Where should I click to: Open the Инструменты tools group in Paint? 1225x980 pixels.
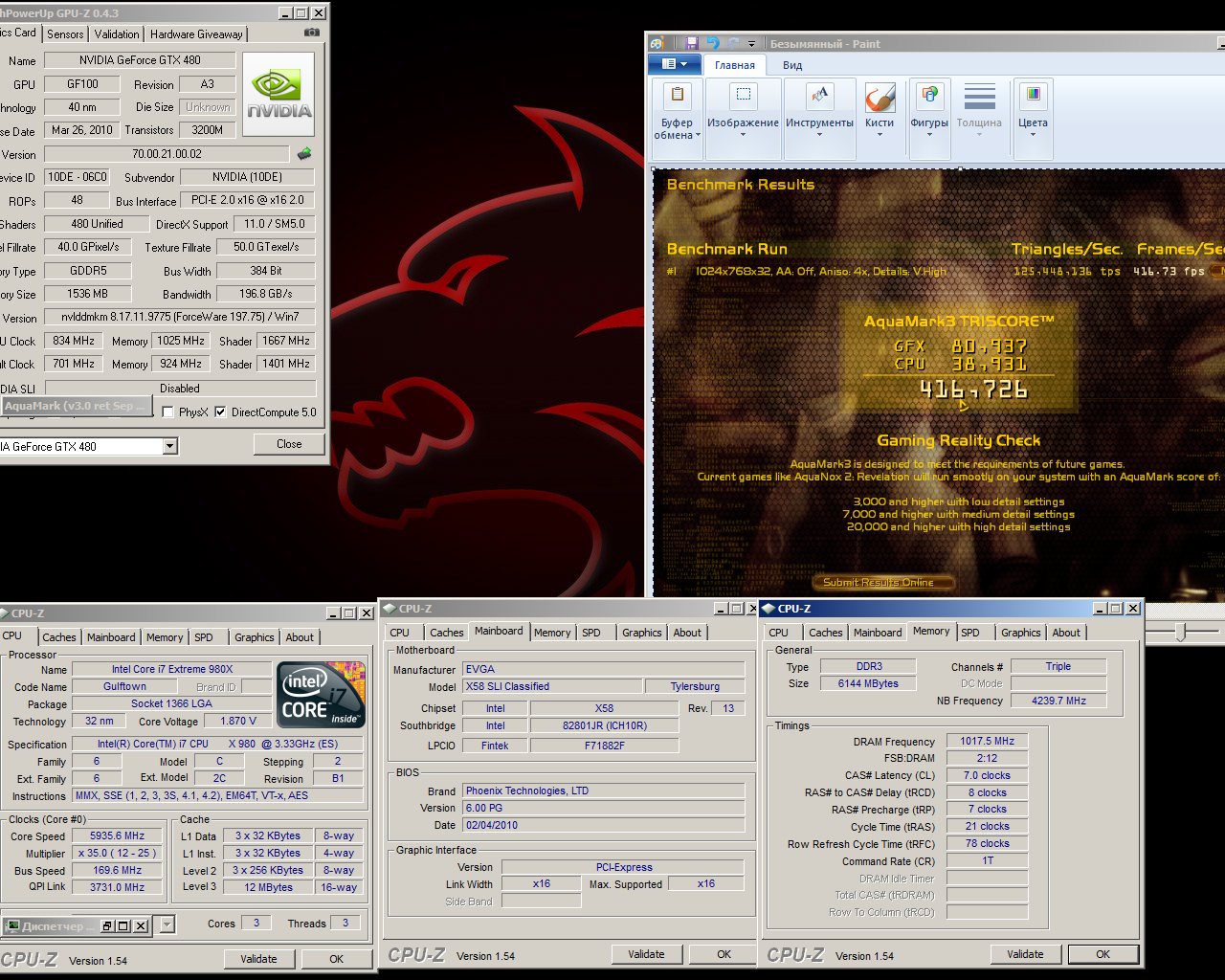point(819,119)
